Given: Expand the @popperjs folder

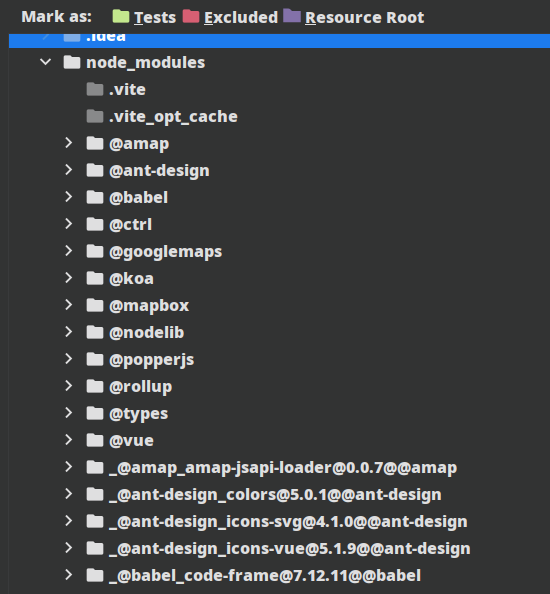Looking at the screenshot, I should (x=69, y=359).
